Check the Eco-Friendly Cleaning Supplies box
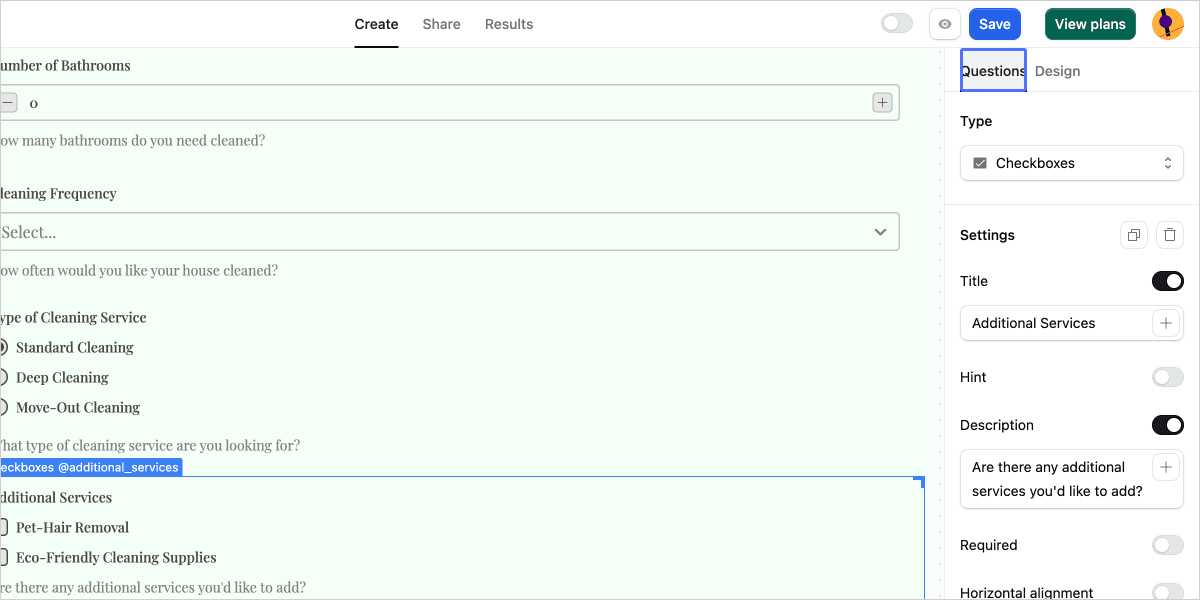The height and width of the screenshot is (600, 1200). click(x=4, y=557)
